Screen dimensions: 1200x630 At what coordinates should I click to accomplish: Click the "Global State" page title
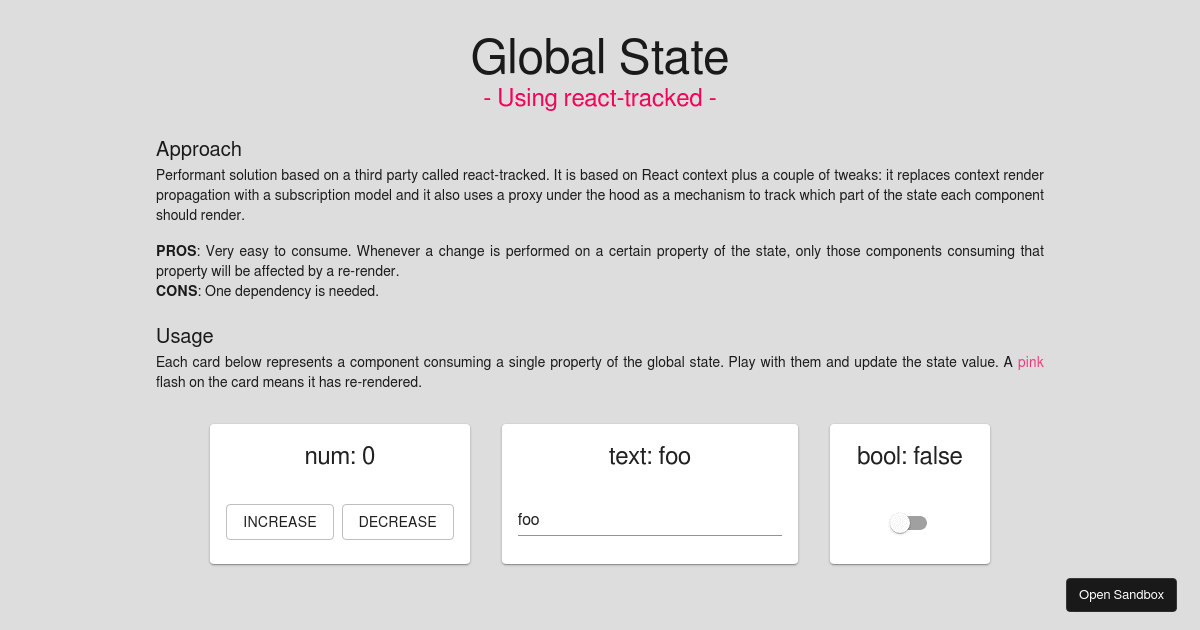600,57
